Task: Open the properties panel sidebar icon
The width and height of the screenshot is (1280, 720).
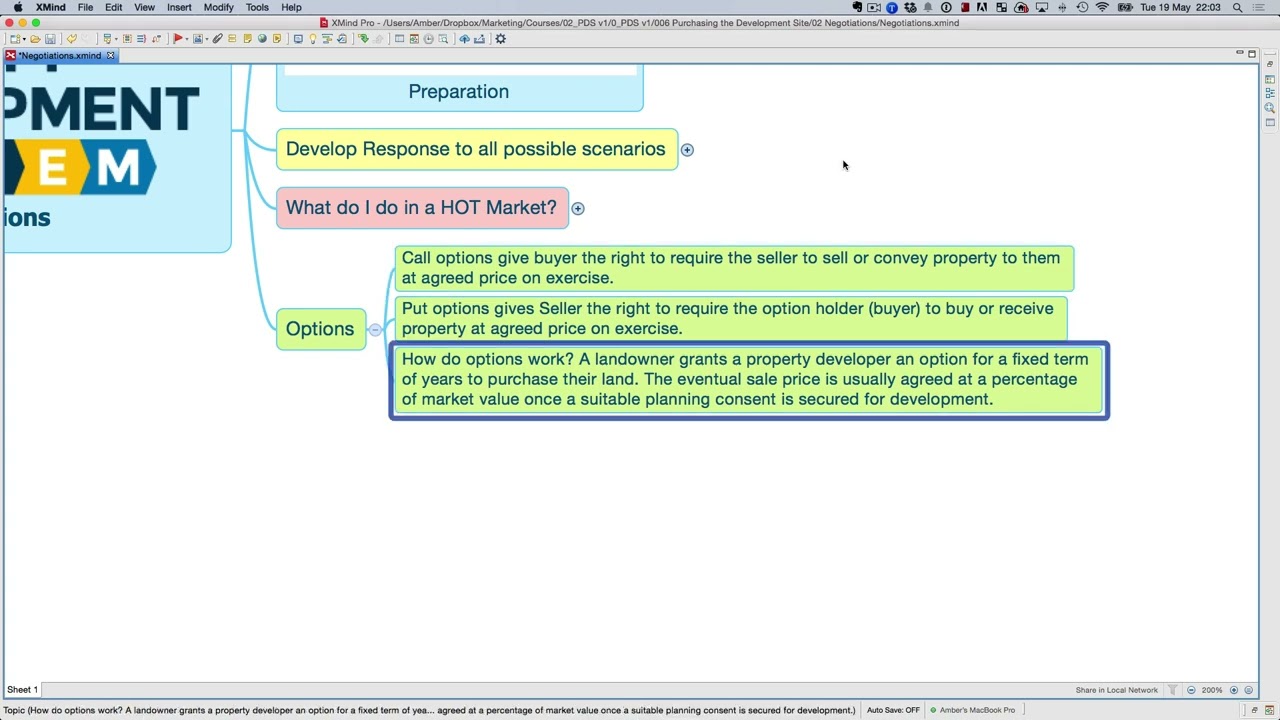Action: point(1270,122)
